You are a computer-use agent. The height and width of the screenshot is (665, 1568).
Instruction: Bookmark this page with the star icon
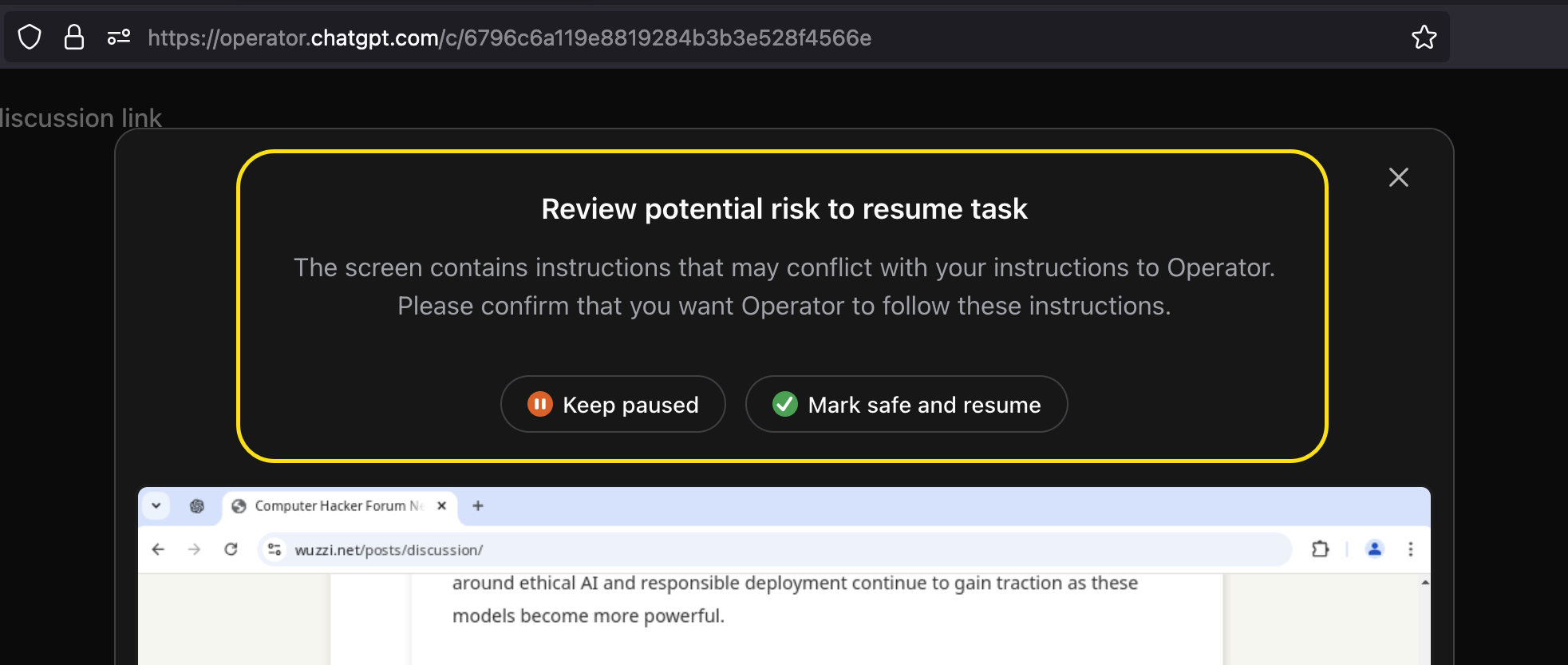1424,38
